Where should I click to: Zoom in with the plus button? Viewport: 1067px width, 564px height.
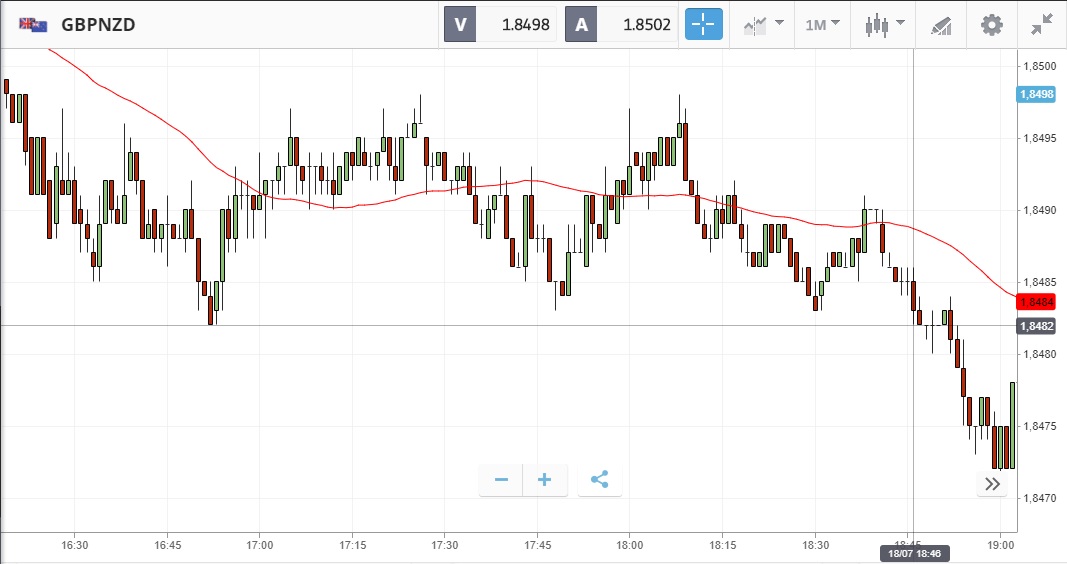[544, 480]
